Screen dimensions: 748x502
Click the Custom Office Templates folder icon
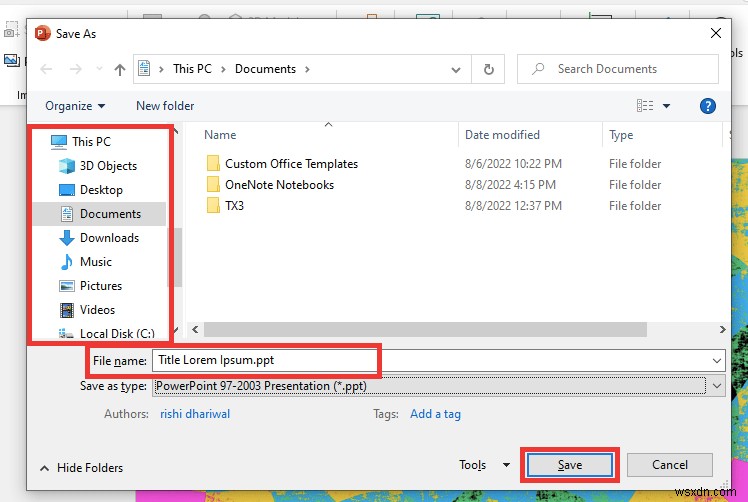click(213, 163)
